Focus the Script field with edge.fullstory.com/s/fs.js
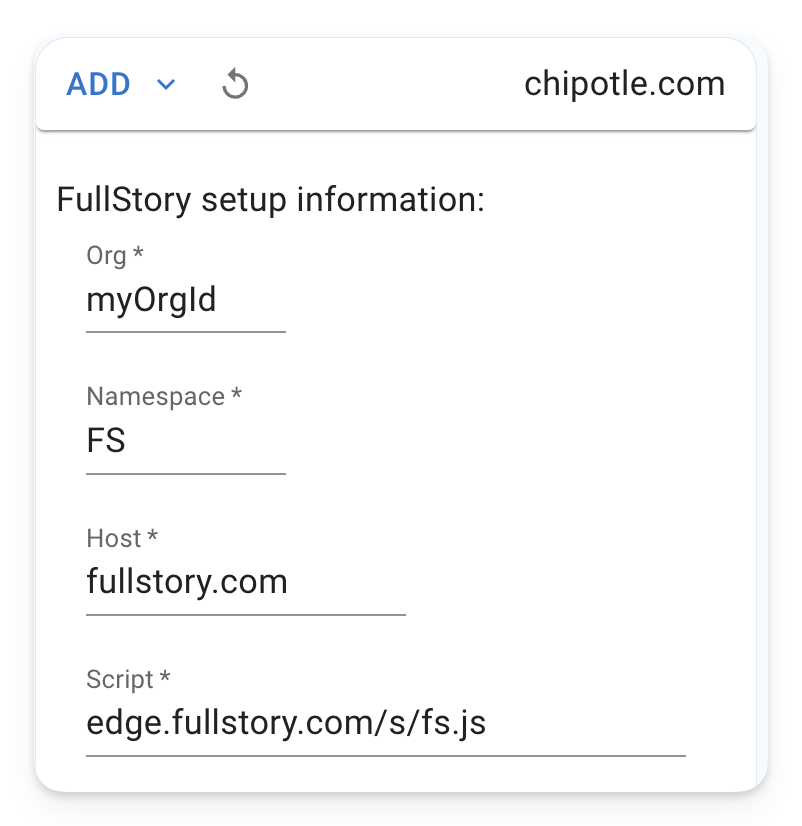The height and width of the screenshot is (826, 802). (x=386, y=723)
